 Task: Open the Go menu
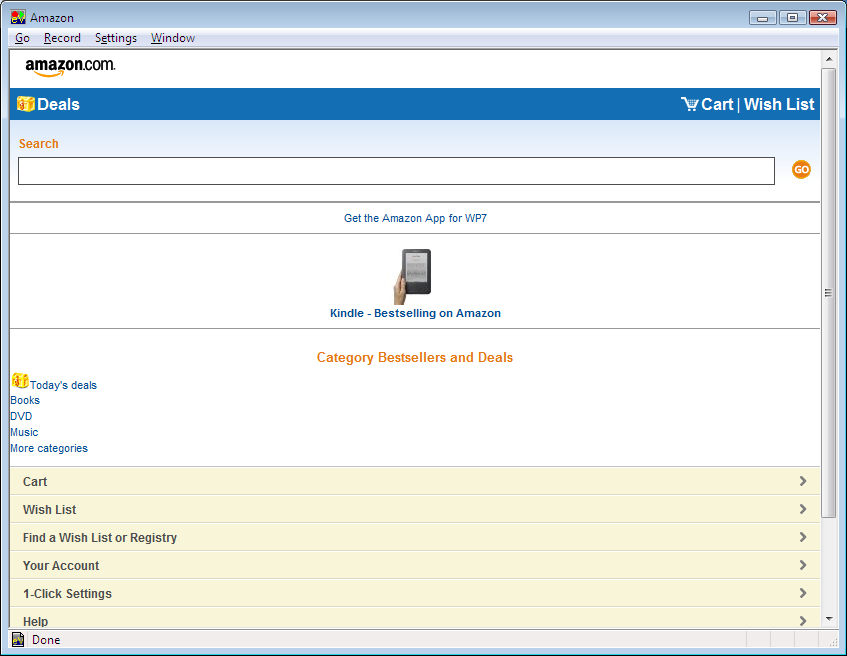(x=22, y=38)
